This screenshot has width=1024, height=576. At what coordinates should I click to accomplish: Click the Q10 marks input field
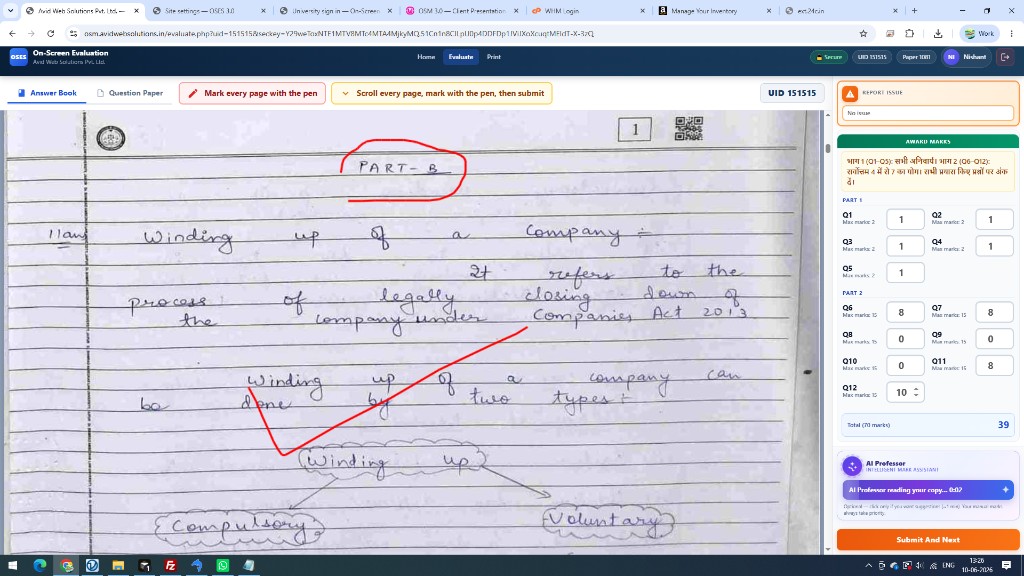(904, 366)
